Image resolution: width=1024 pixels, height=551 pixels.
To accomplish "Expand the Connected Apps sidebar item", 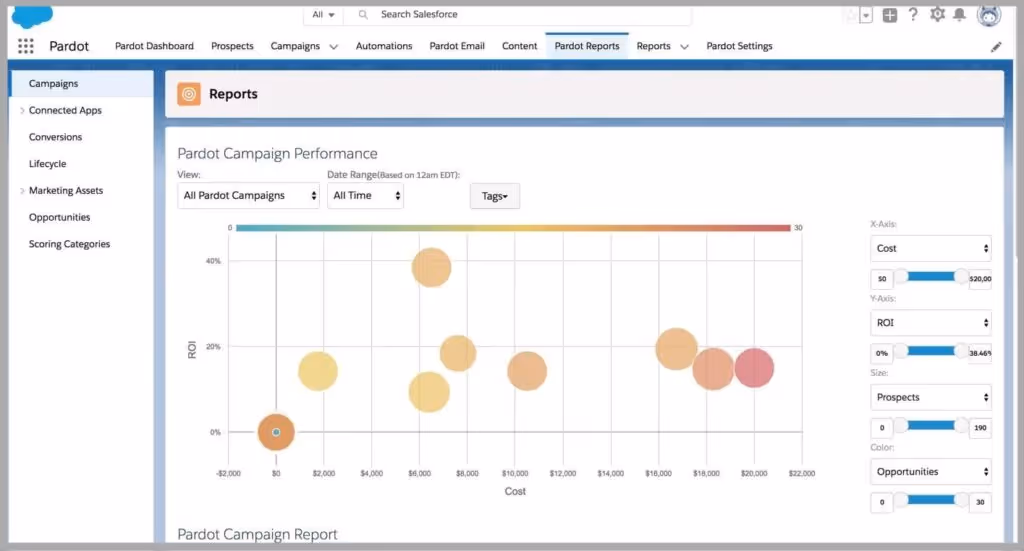I will pyautogui.click(x=22, y=110).
